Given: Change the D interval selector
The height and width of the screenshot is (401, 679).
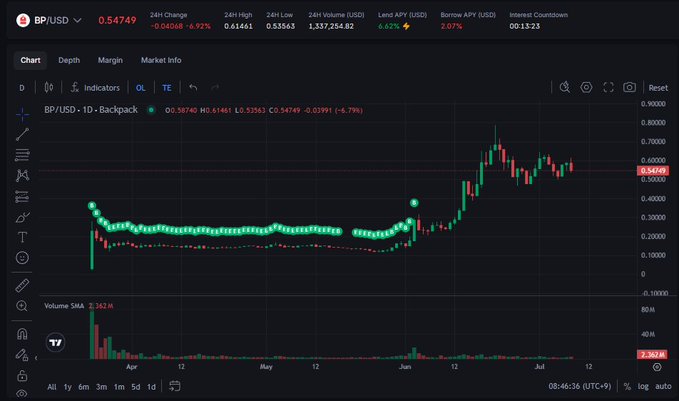Looking at the screenshot, I should 22,88.
